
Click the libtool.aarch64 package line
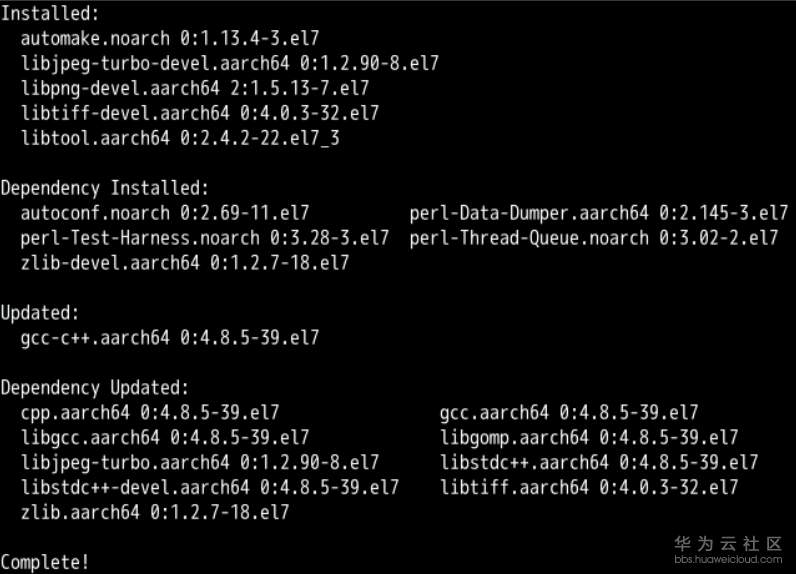click(179, 138)
